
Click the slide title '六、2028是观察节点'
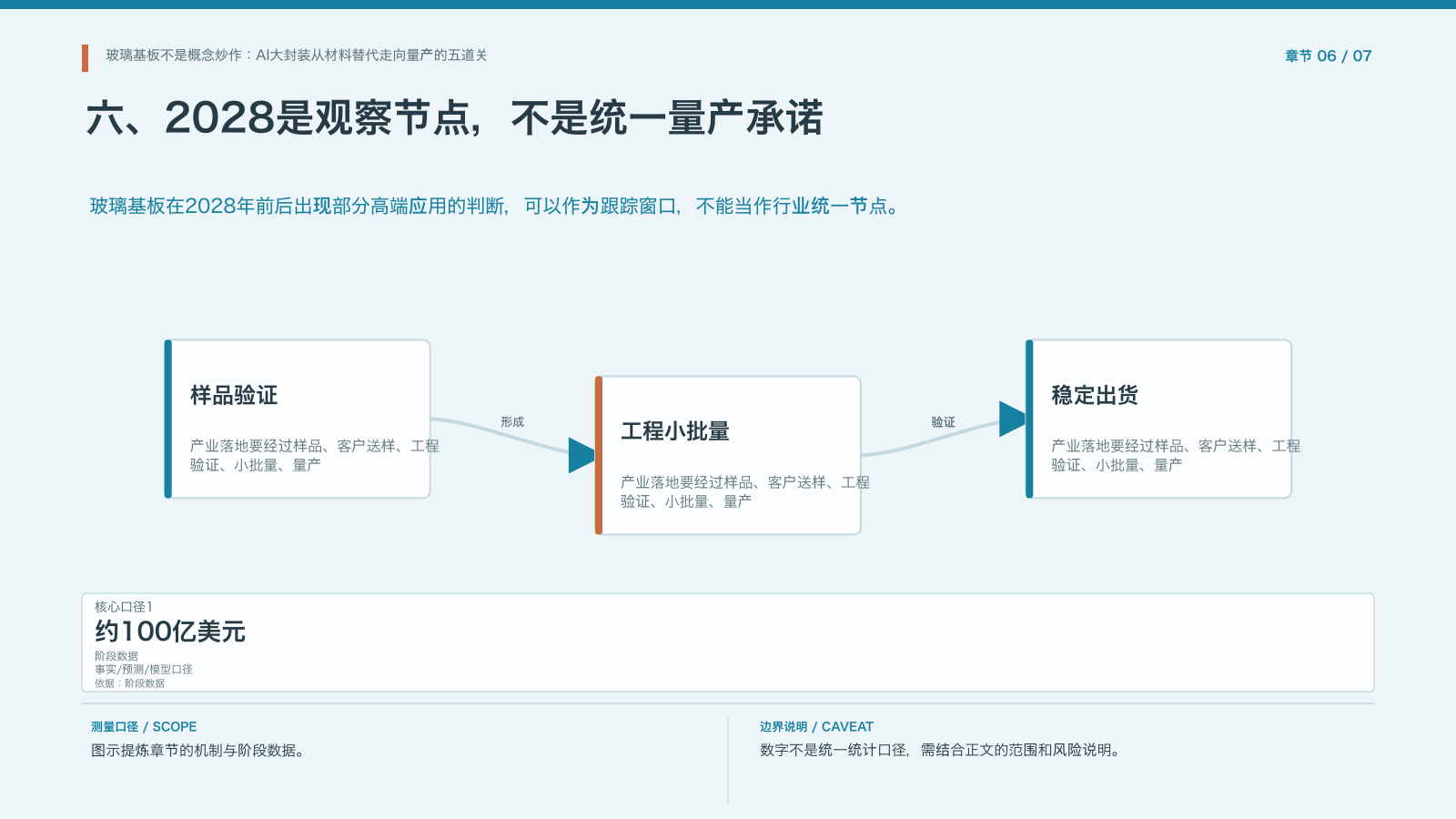coord(283,118)
